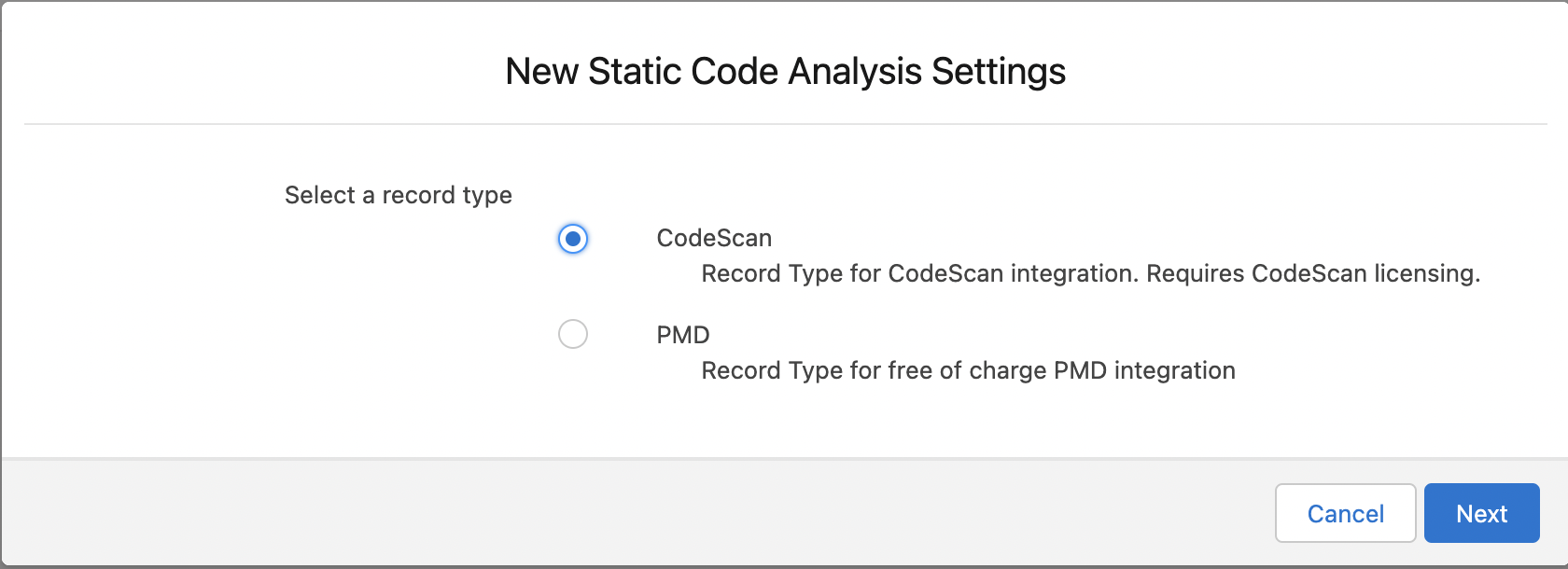The width and height of the screenshot is (1568, 569).
Task: Dismiss the dialog using Cancel
Action: (x=1345, y=513)
